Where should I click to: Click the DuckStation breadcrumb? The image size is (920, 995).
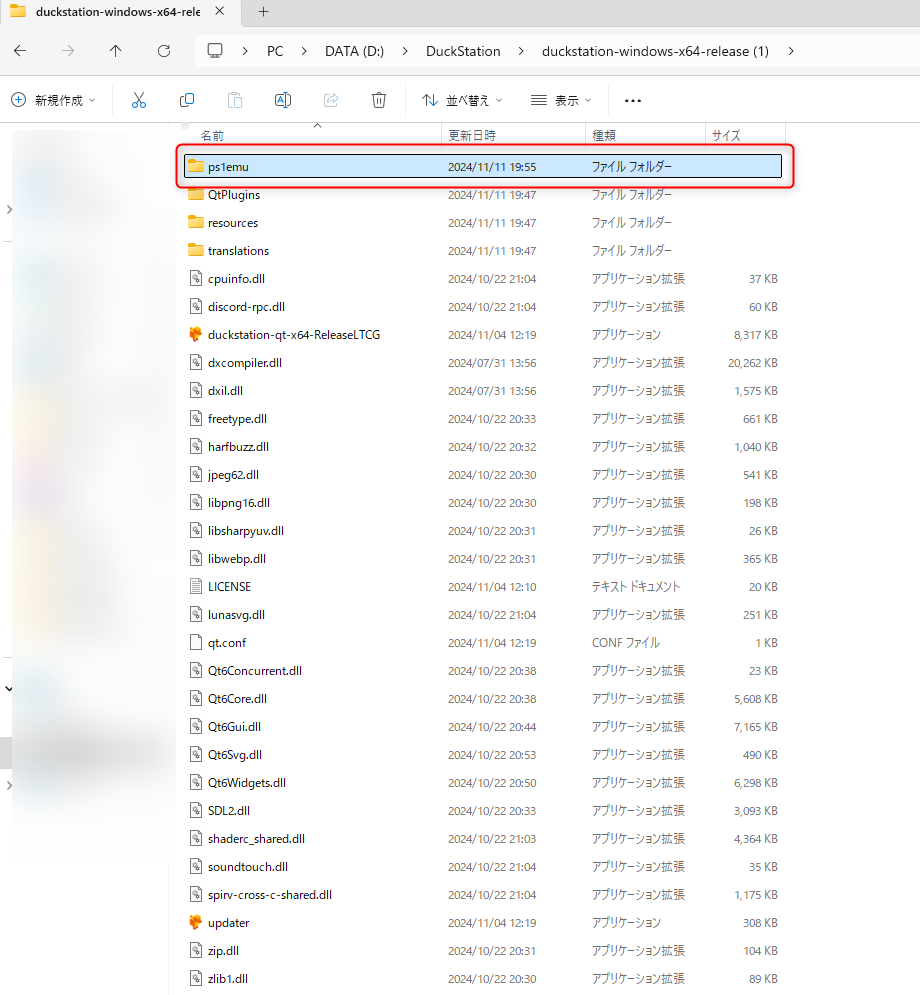coord(463,51)
